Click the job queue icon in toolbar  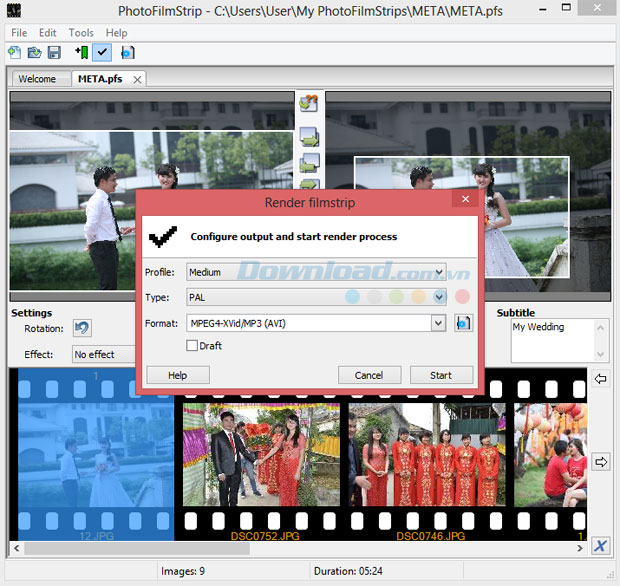(x=127, y=53)
